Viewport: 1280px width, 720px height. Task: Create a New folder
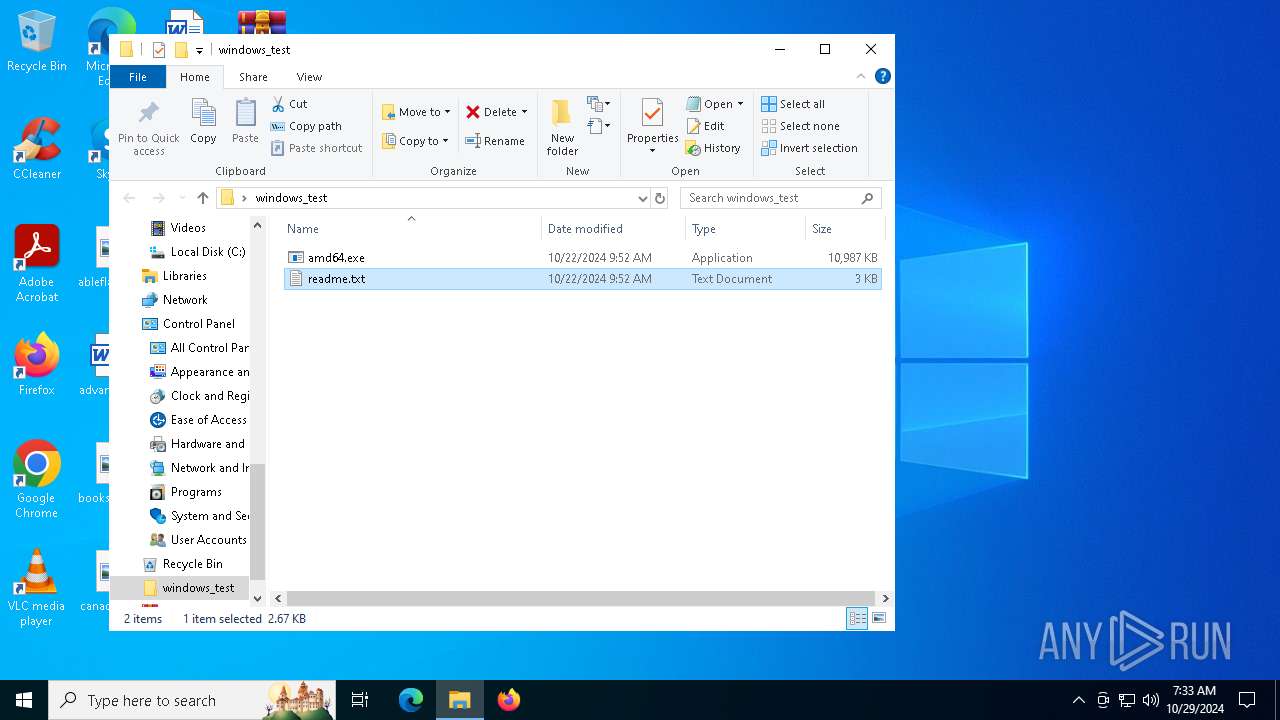coord(562,127)
